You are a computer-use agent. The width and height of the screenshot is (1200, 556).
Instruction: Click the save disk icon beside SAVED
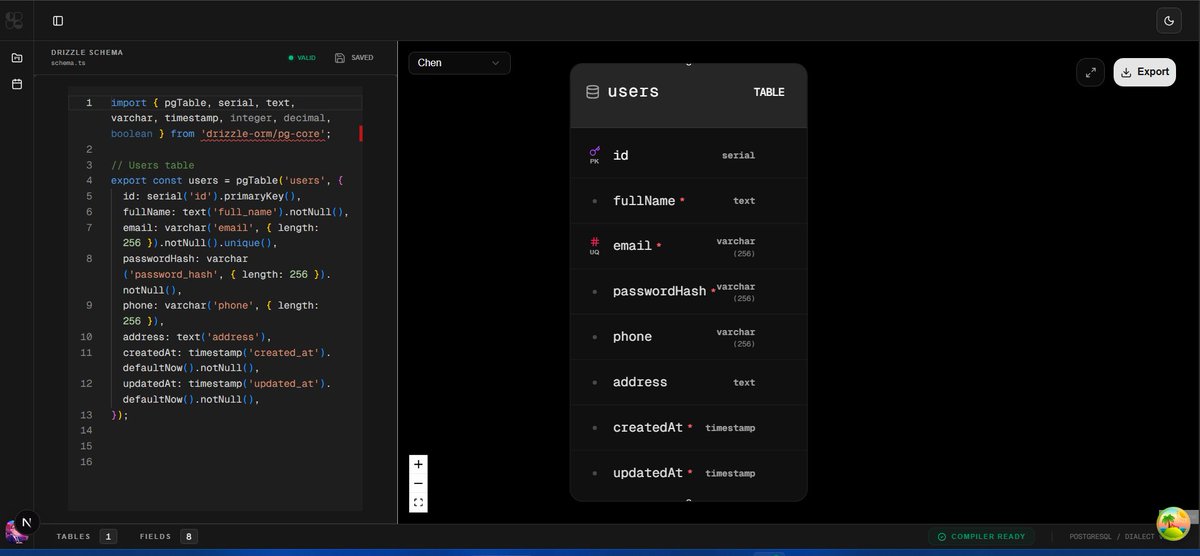tap(340, 58)
